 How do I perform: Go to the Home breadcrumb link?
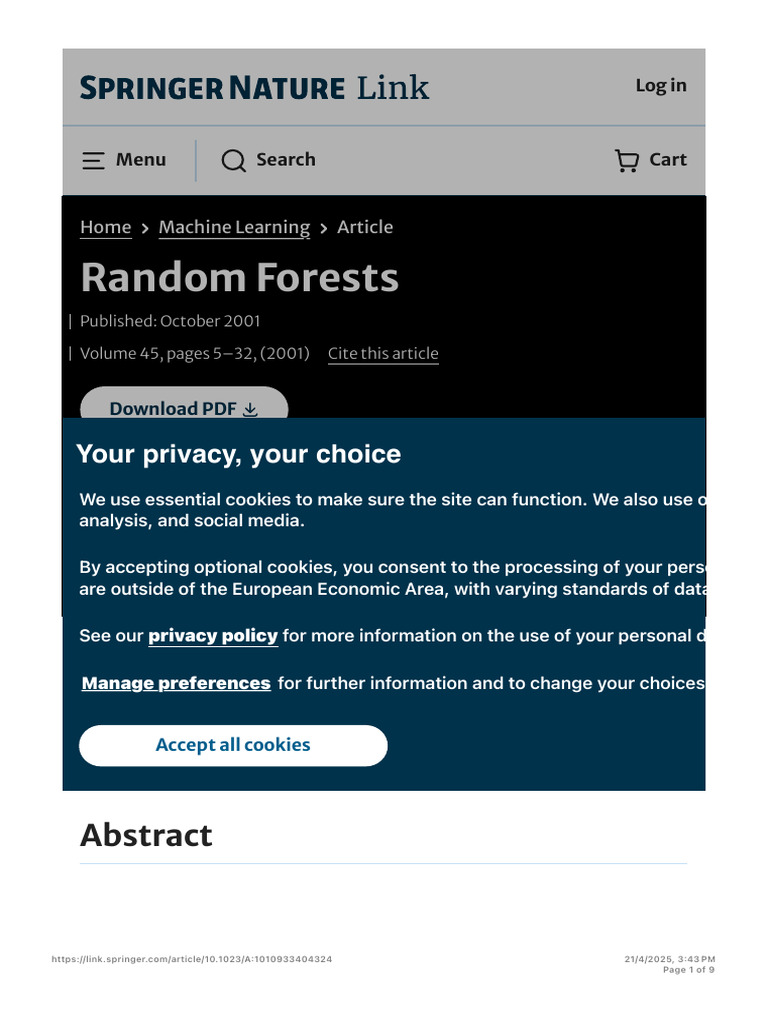tap(105, 228)
